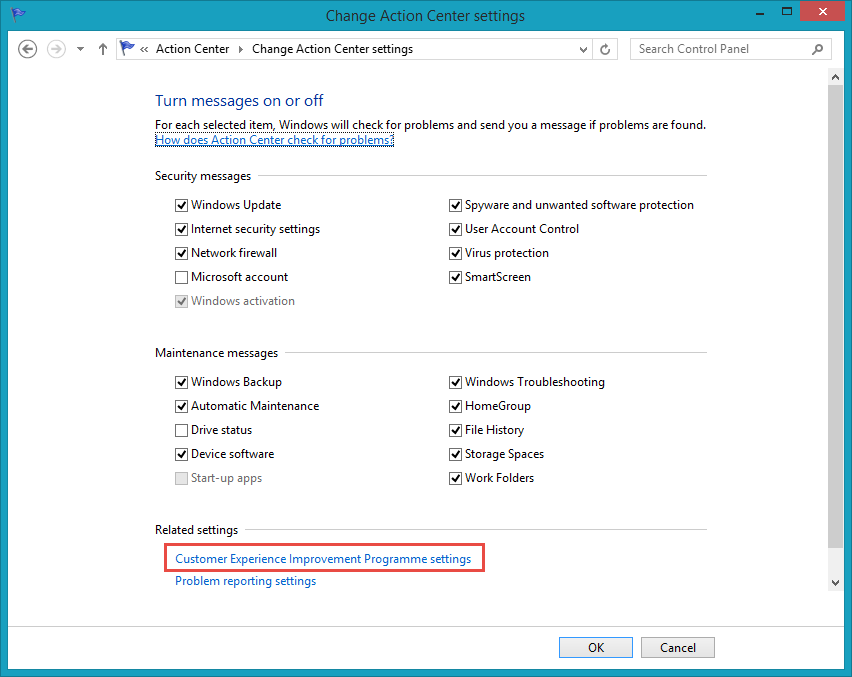
Task: Click the title bar flag icon
Action: click(x=18, y=14)
